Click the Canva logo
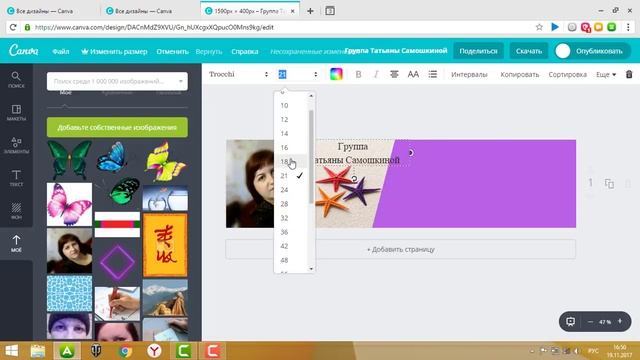This screenshot has height=360, width=640. pos(24,51)
